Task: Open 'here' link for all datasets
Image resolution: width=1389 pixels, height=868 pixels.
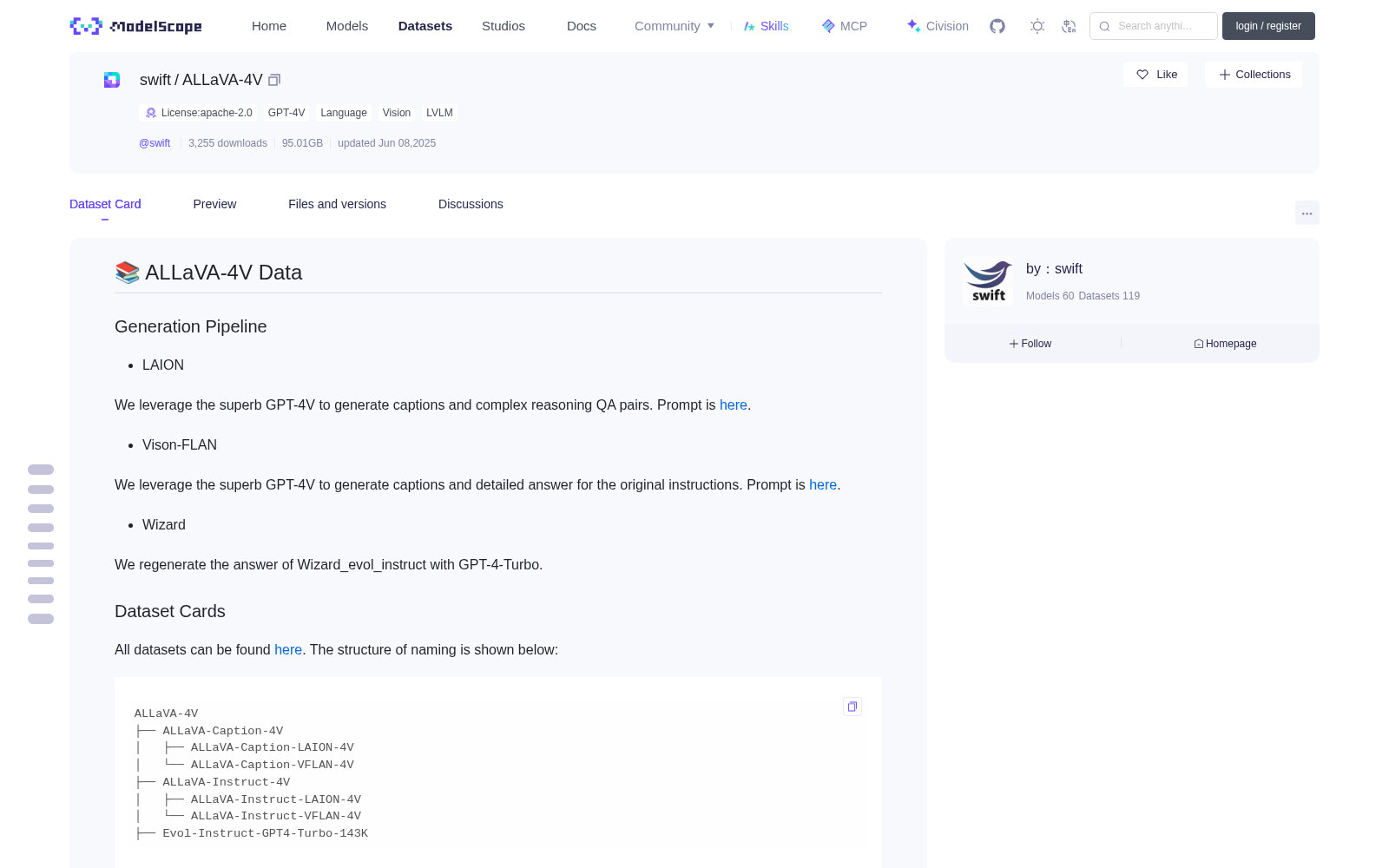Action: click(288, 650)
